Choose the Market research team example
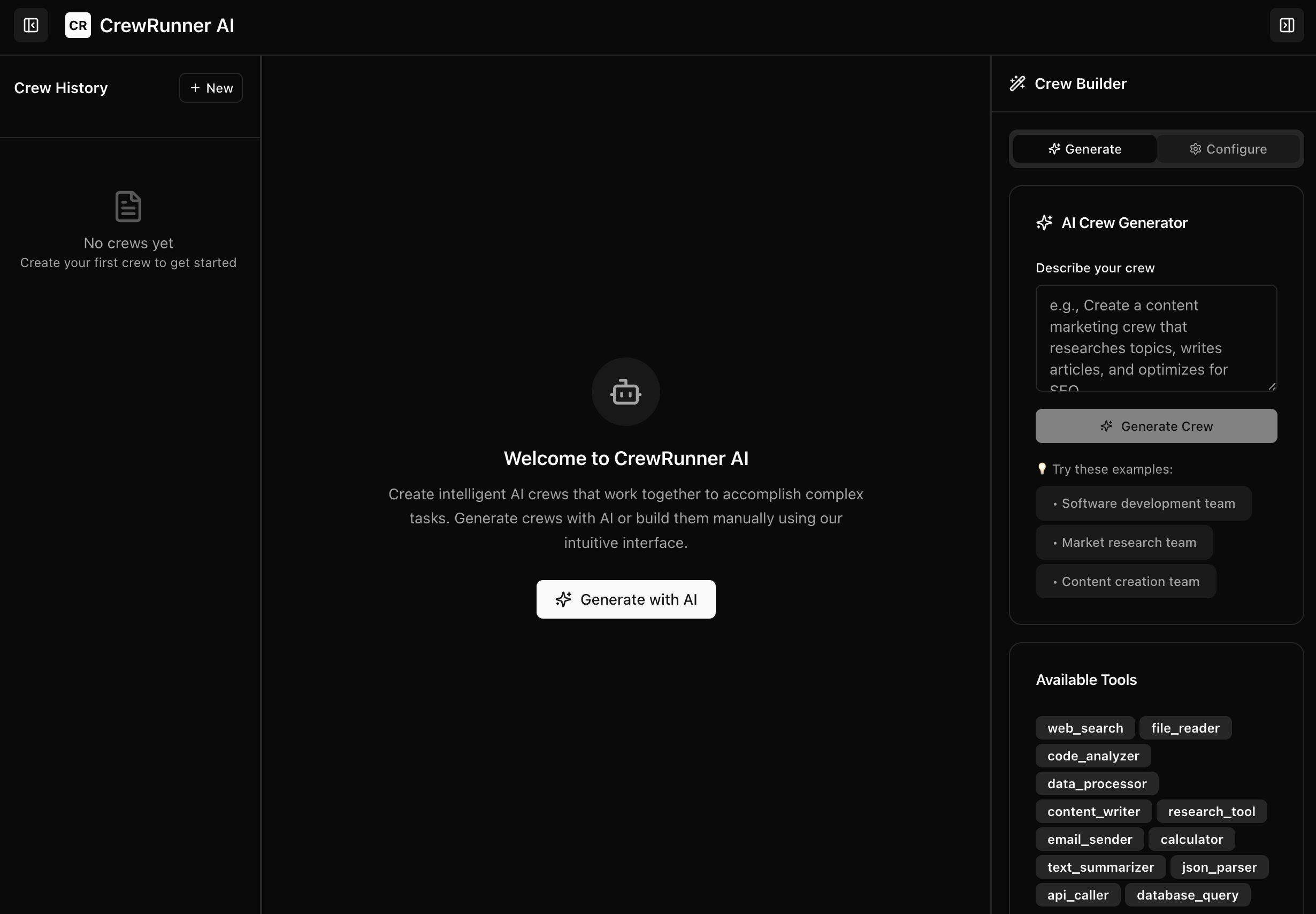Image resolution: width=1316 pixels, height=914 pixels. [1123, 542]
